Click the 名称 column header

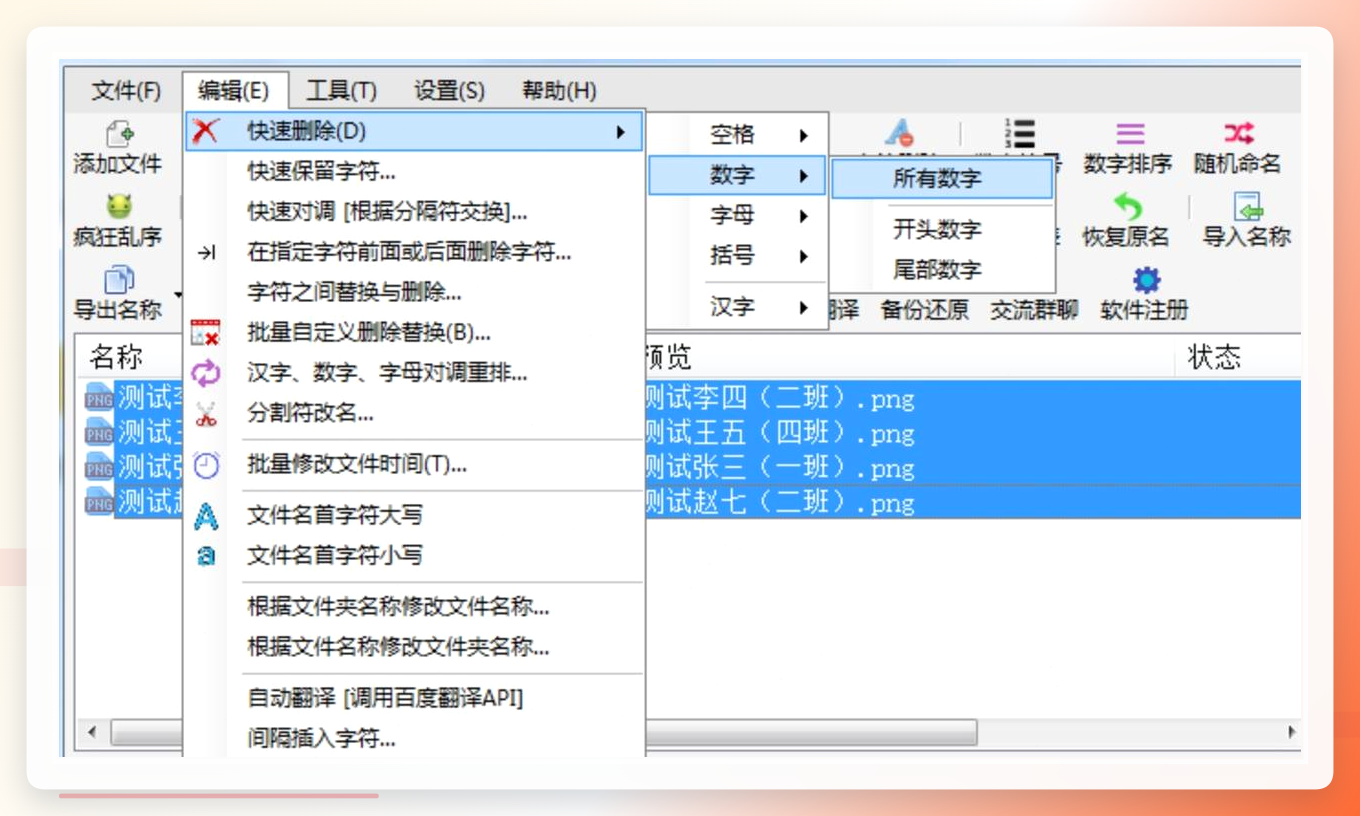[116, 357]
